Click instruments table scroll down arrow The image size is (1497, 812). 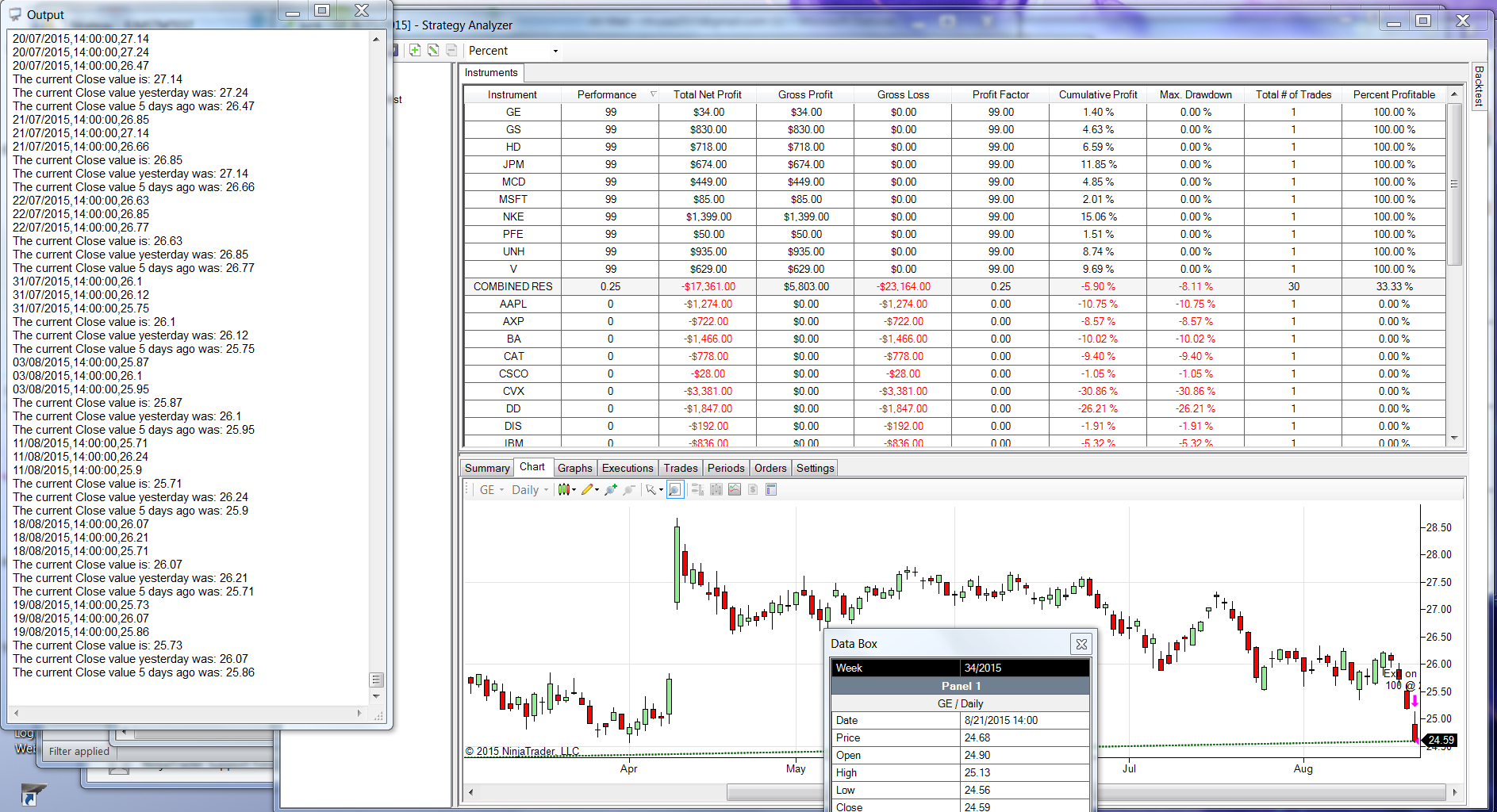click(1454, 438)
